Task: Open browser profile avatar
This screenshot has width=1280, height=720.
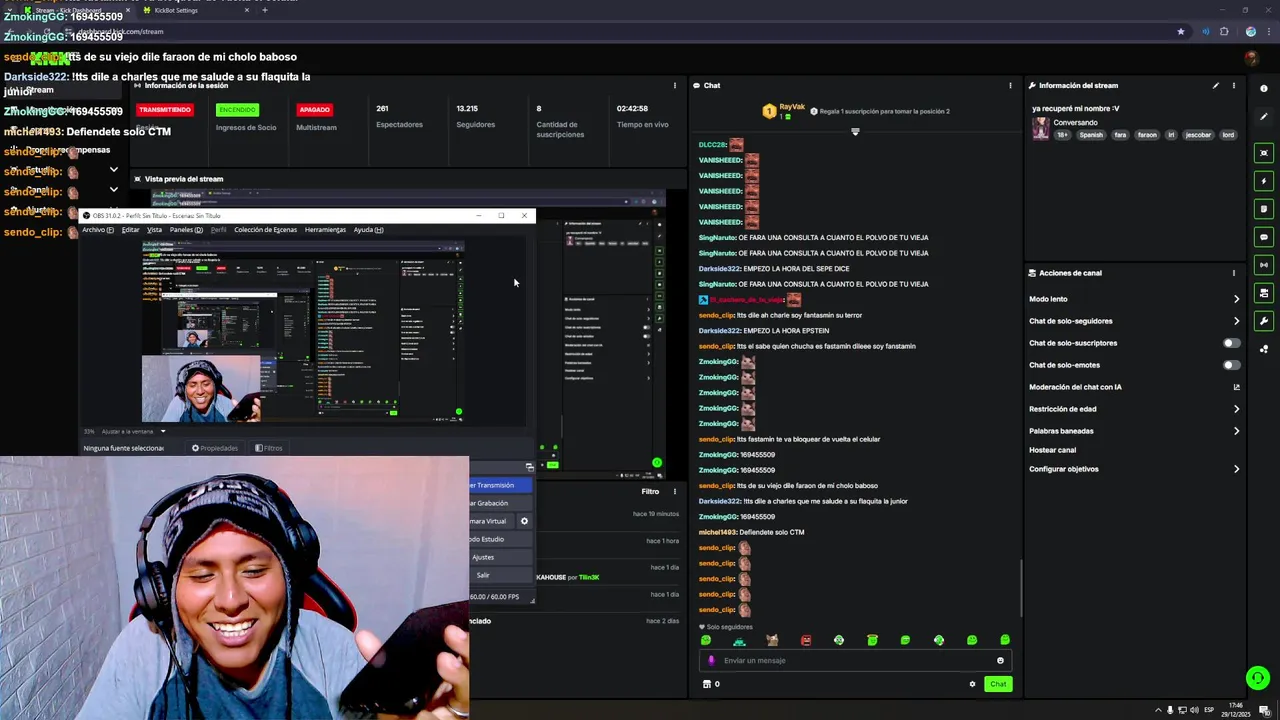Action: point(1250,31)
